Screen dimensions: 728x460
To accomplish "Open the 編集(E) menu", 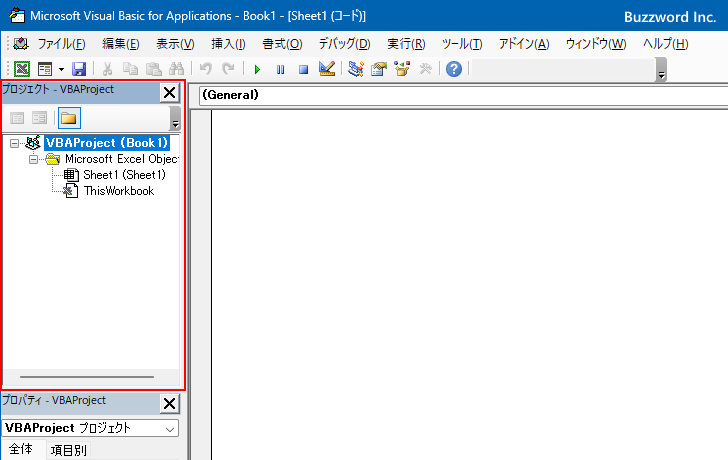I will tap(121, 44).
